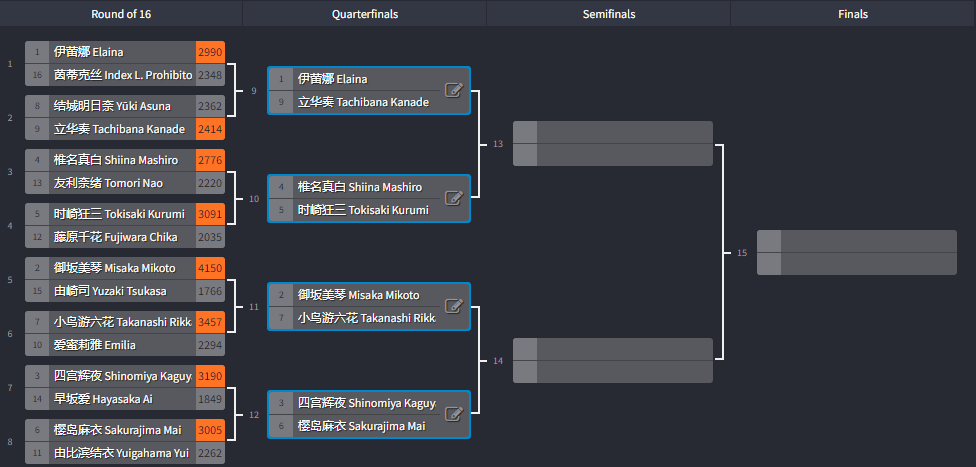This screenshot has height=467, width=976.
Task: Edit the Shinomiya vs Sakurajima Mai match
Action: [x=454, y=414]
